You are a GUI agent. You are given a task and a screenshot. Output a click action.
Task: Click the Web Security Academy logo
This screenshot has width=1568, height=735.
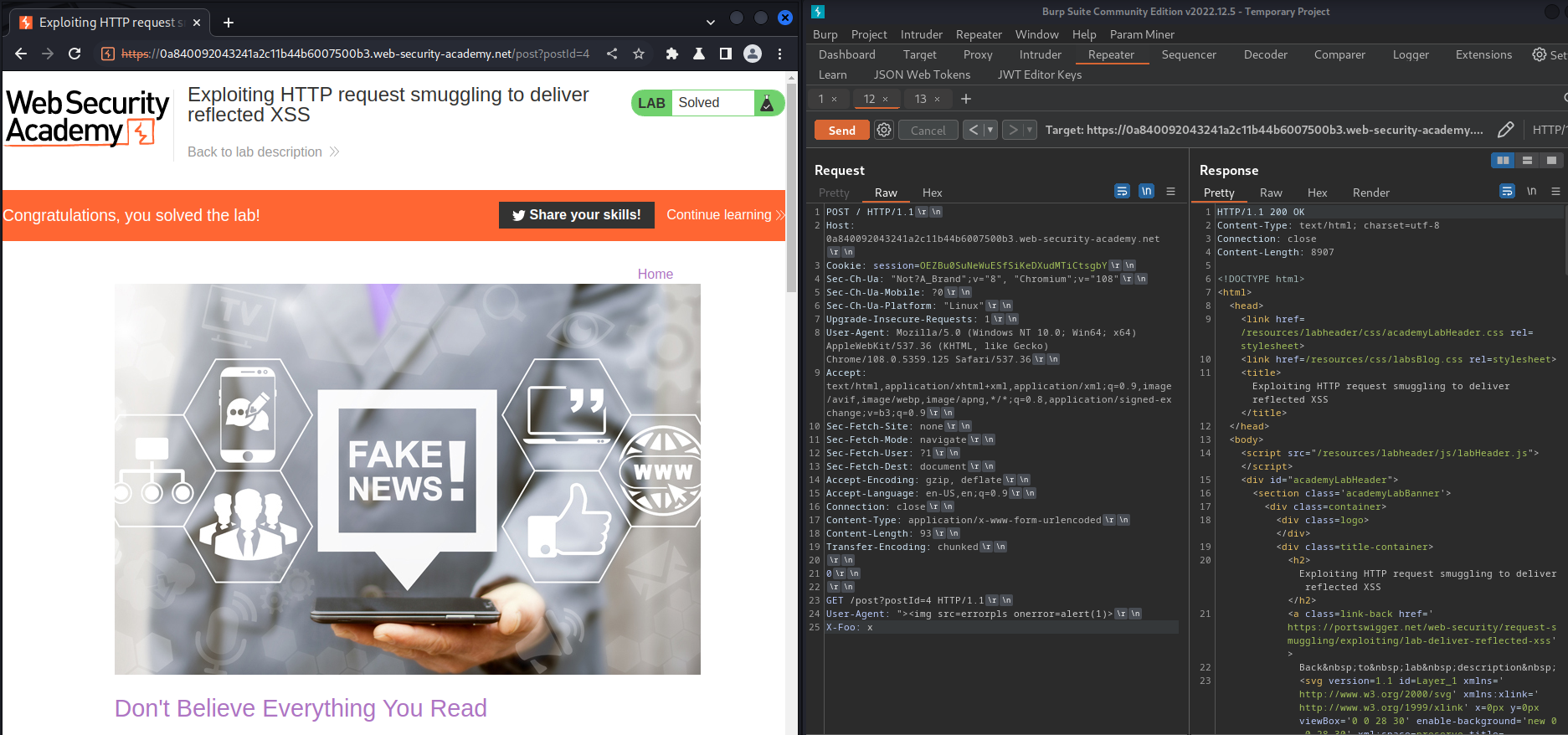click(x=88, y=118)
